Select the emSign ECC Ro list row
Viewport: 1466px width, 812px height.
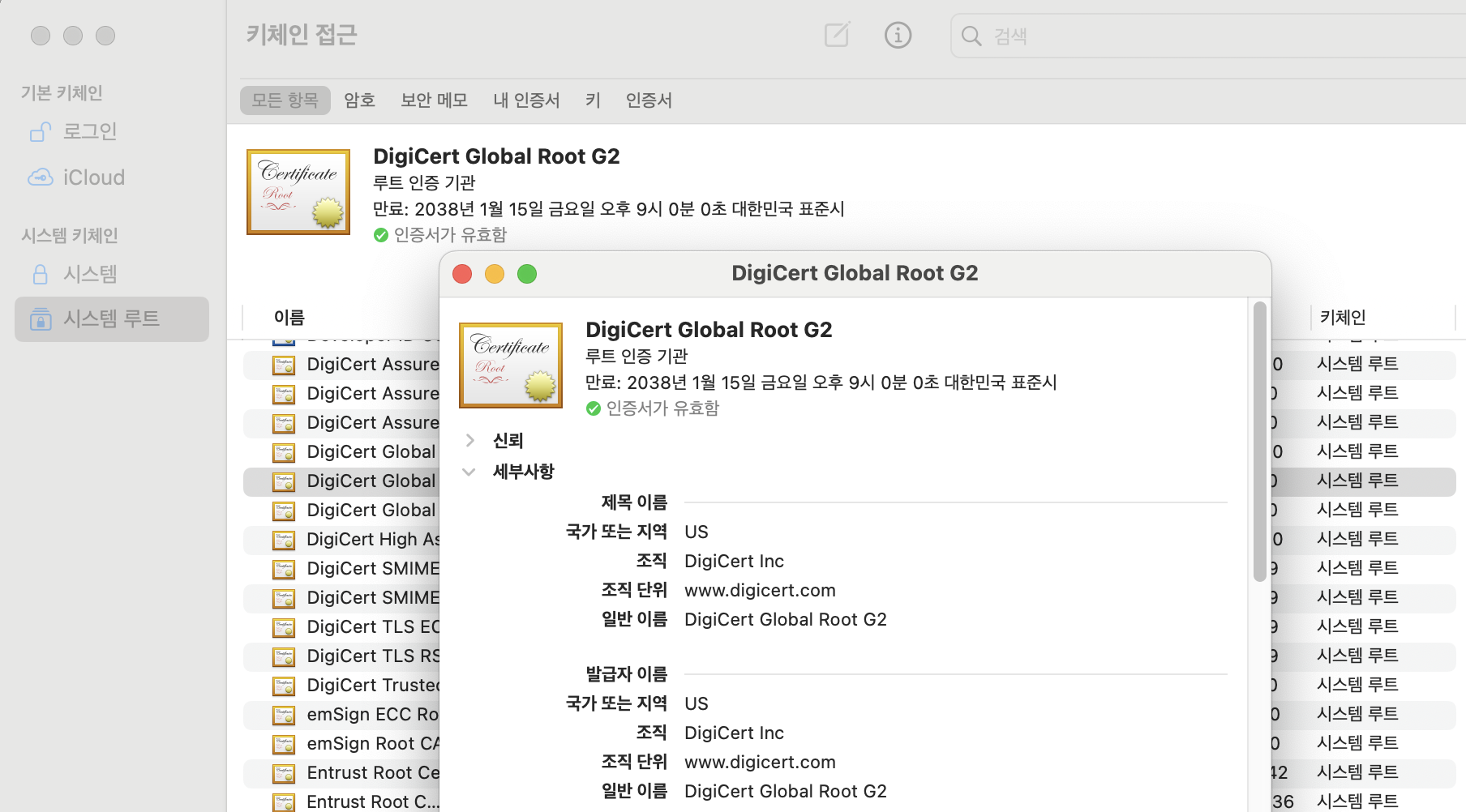pos(341,715)
